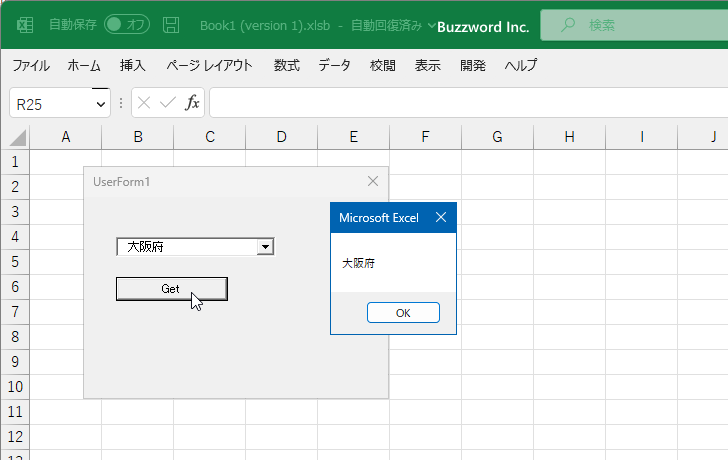Expand the Name Box dropdown arrow
728x460 pixels.
click(x=100, y=104)
